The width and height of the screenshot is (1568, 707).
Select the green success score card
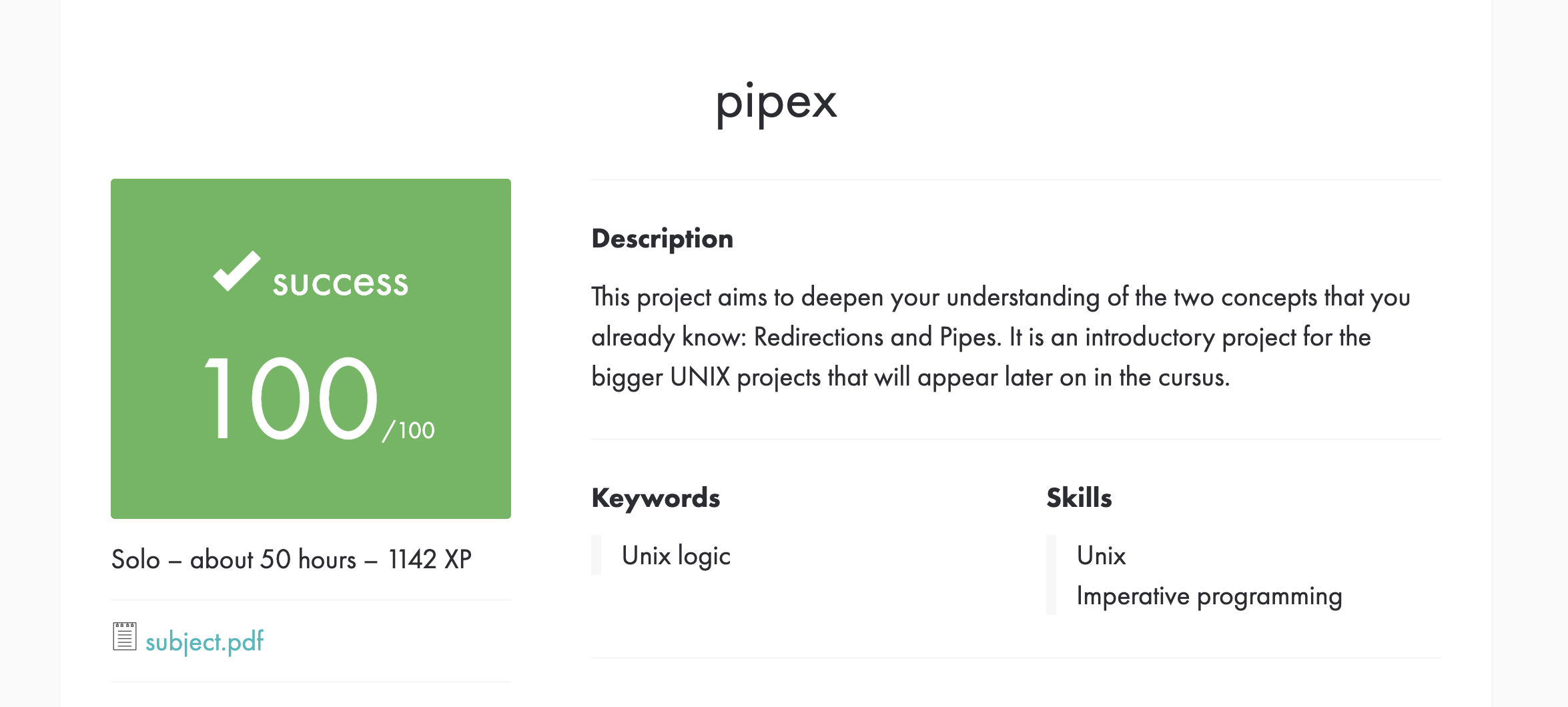coord(310,348)
